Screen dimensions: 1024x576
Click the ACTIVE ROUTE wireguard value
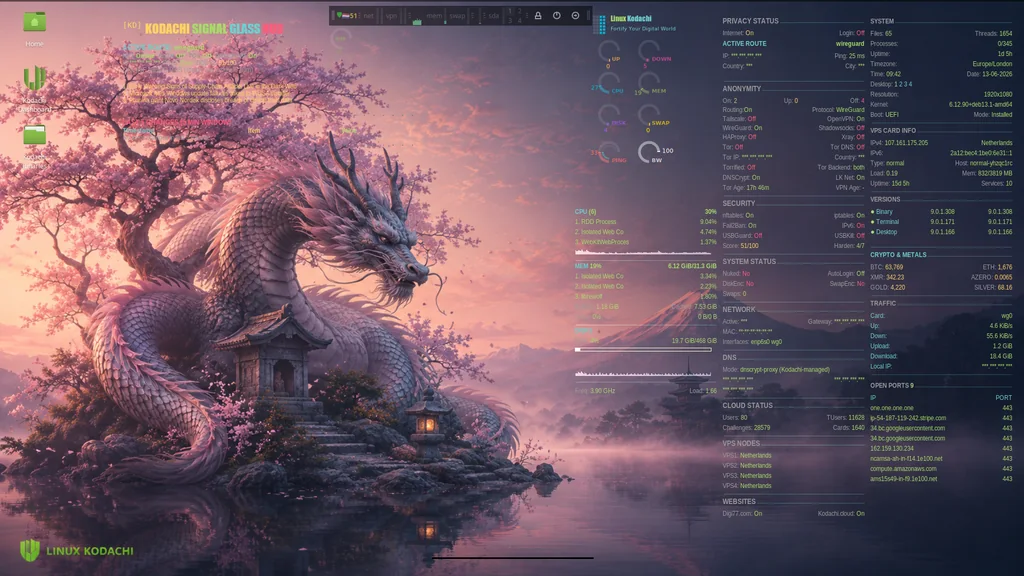coord(850,44)
